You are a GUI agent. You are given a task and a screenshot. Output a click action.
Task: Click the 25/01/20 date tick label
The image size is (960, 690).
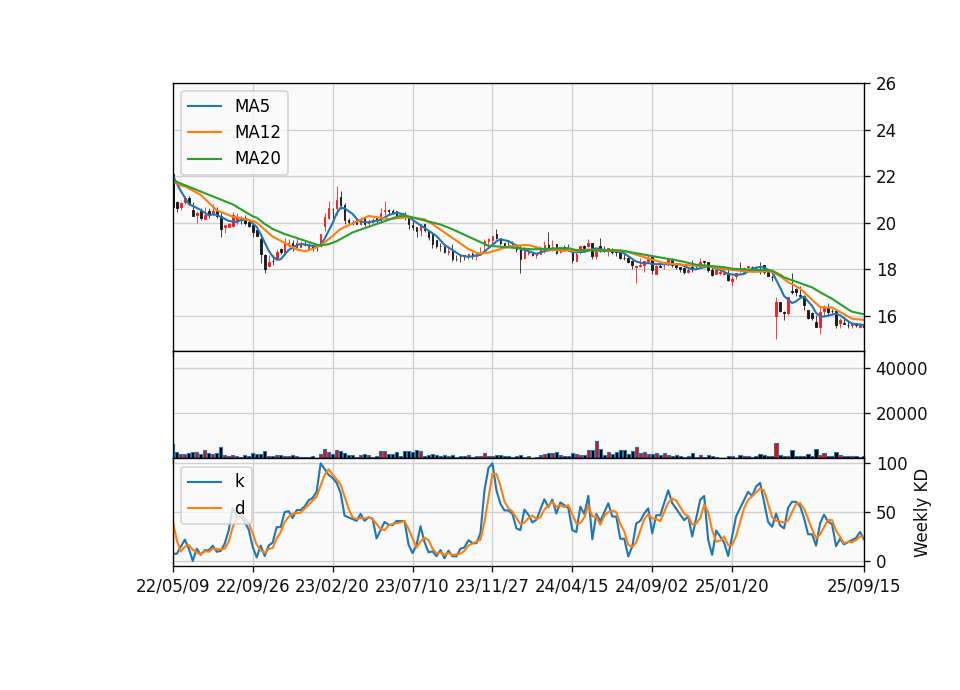pos(732,586)
